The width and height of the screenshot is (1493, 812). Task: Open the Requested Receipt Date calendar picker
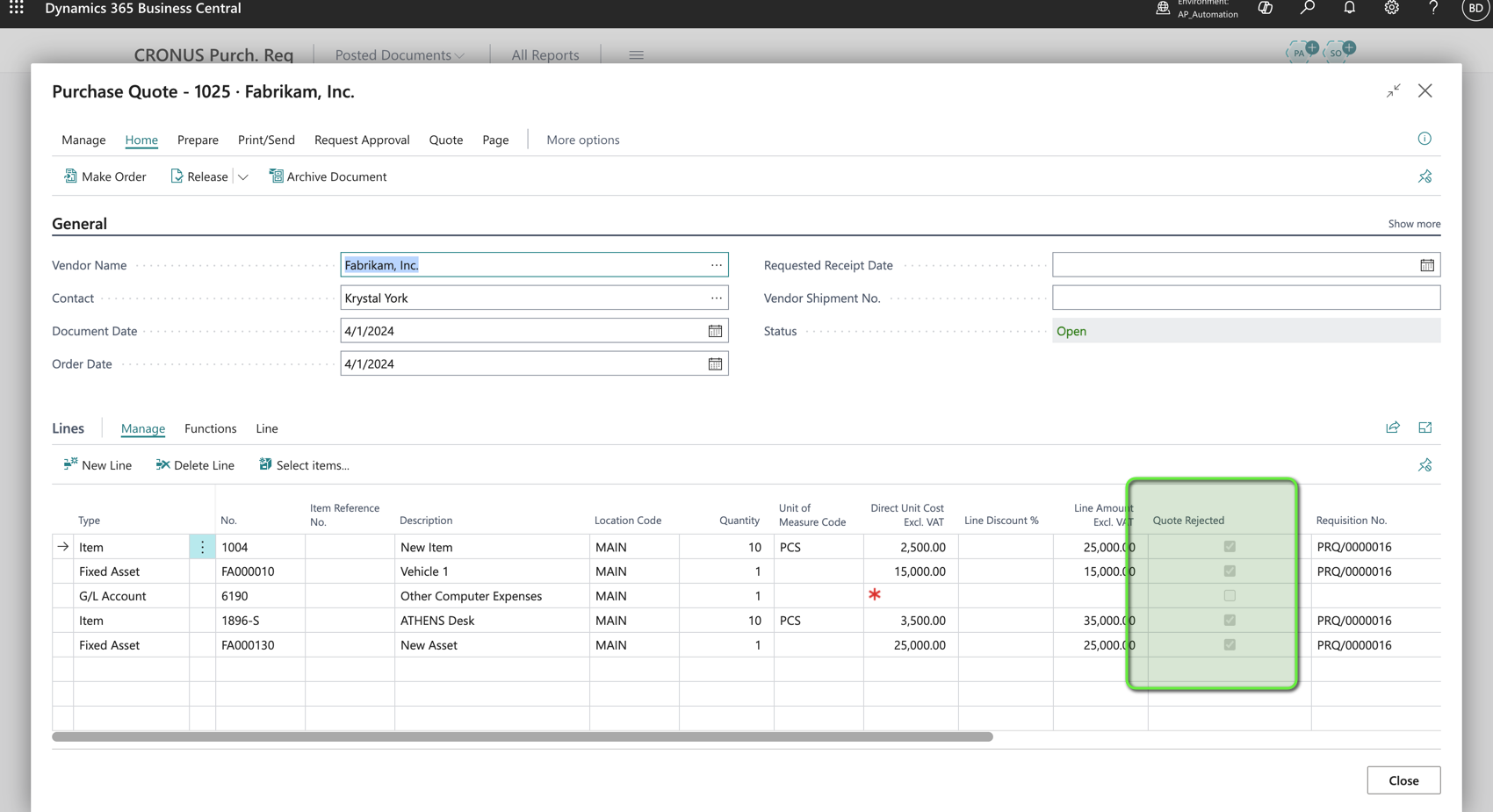click(x=1426, y=265)
